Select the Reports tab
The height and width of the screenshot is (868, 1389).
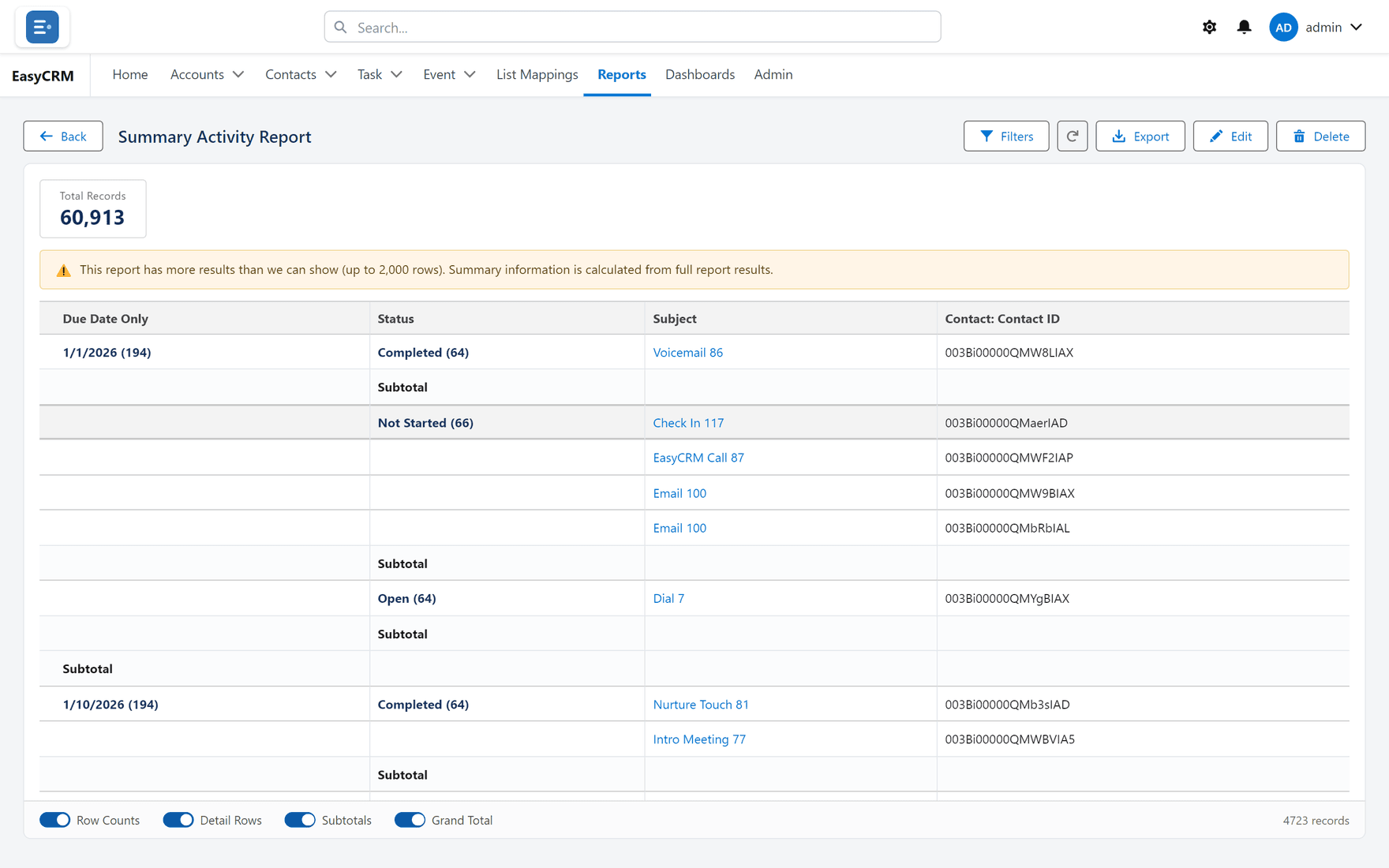click(x=622, y=74)
